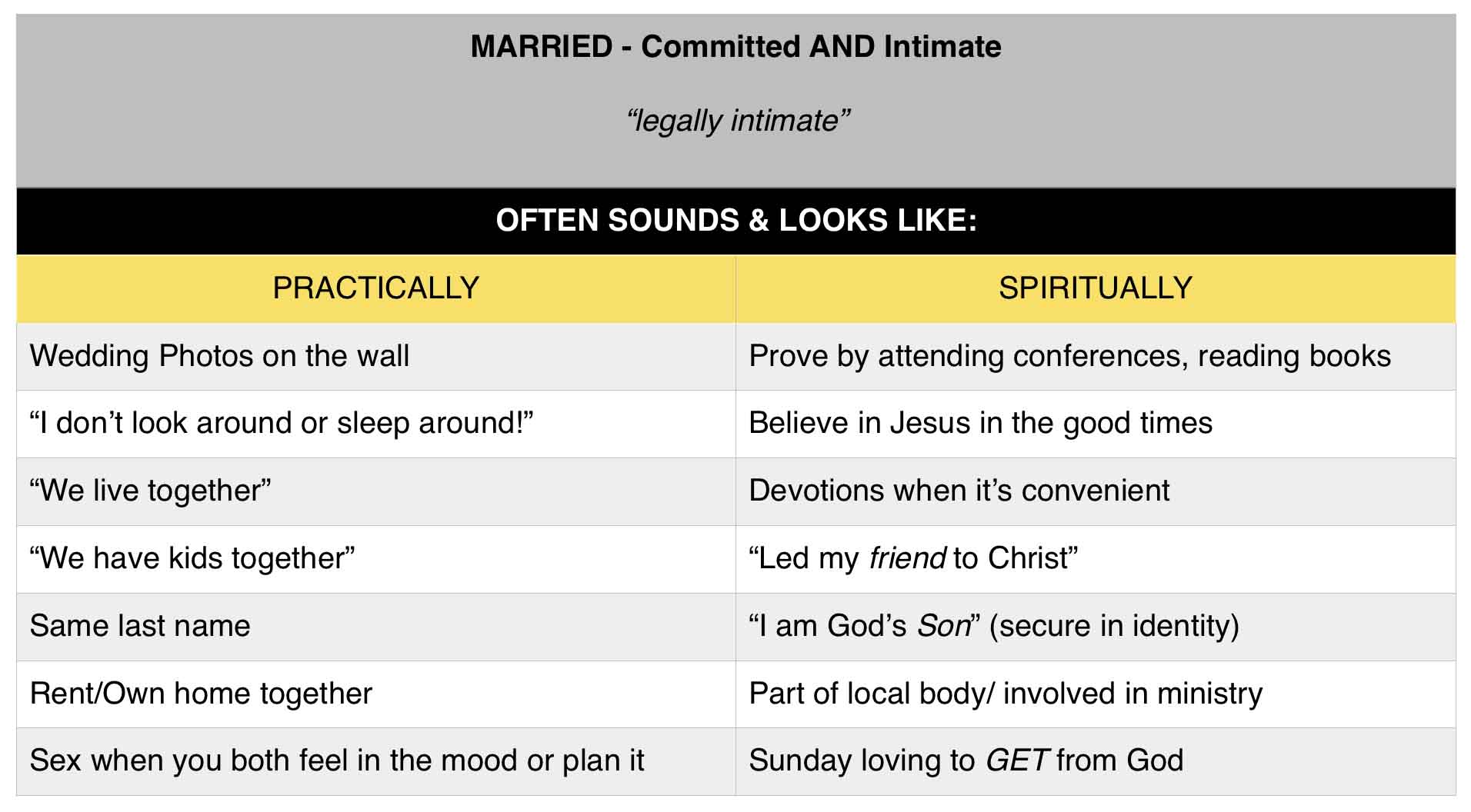Select the PRACTICALLY column header
1471x812 pixels.
376,288
